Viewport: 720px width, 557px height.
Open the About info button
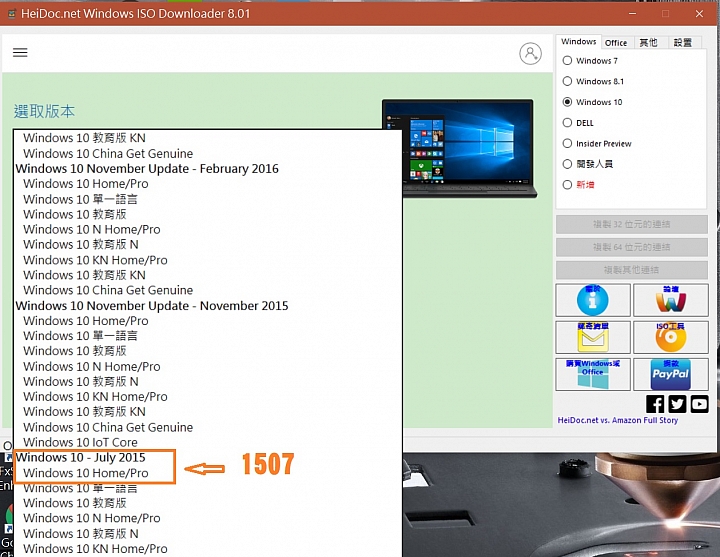click(593, 300)
